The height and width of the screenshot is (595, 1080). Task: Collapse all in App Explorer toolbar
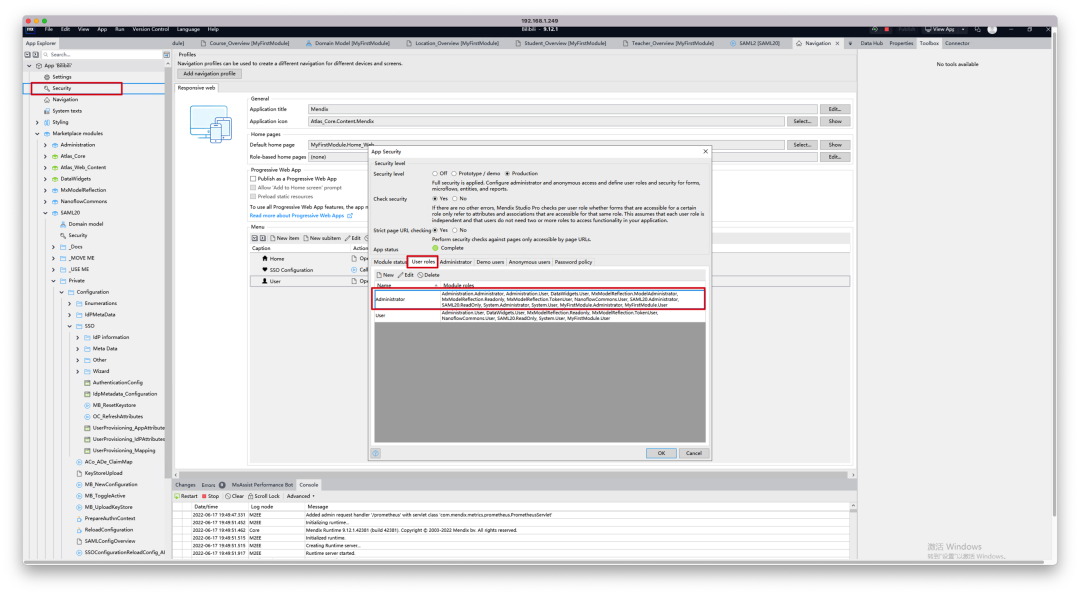point(28,54)
